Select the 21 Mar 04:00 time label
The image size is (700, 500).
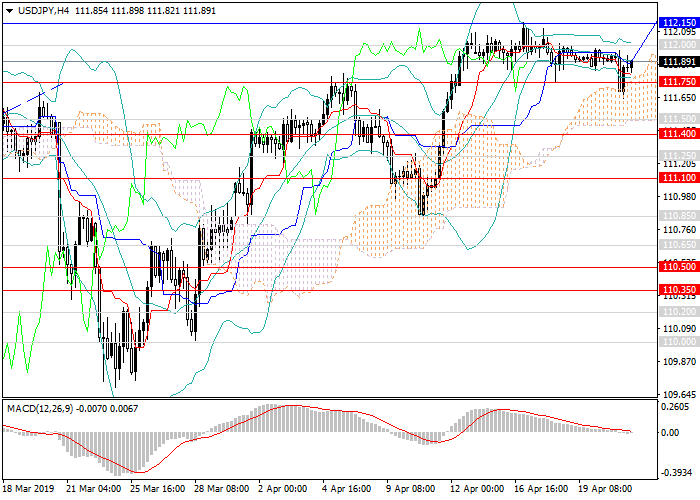click(94, 489)
